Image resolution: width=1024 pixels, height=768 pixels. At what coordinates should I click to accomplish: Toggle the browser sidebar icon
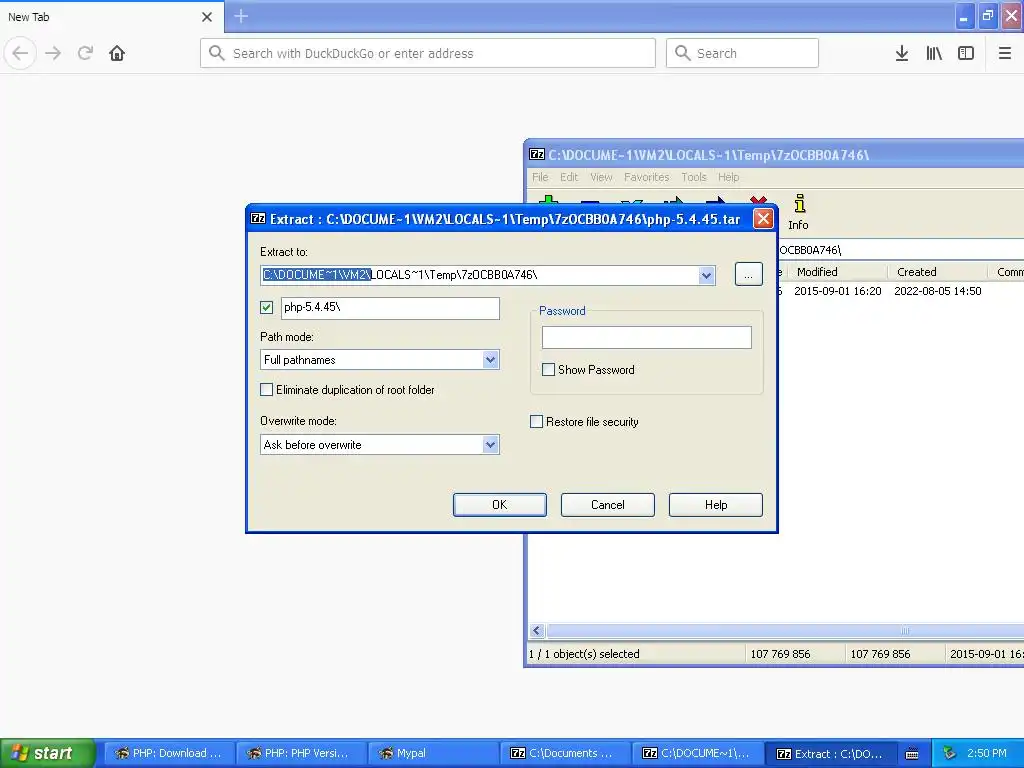(966, 53)
